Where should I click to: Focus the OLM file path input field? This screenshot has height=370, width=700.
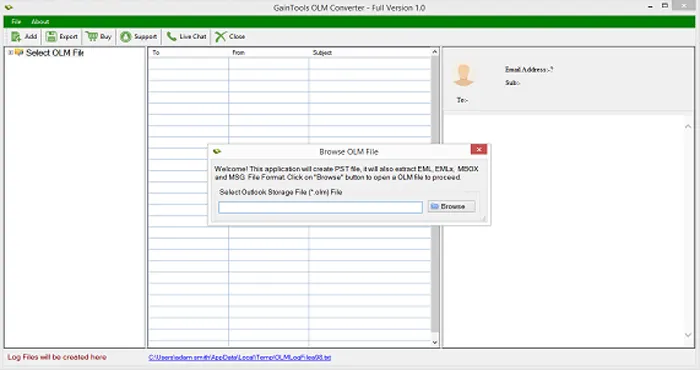pyautogui.click(x=320, y=207)
